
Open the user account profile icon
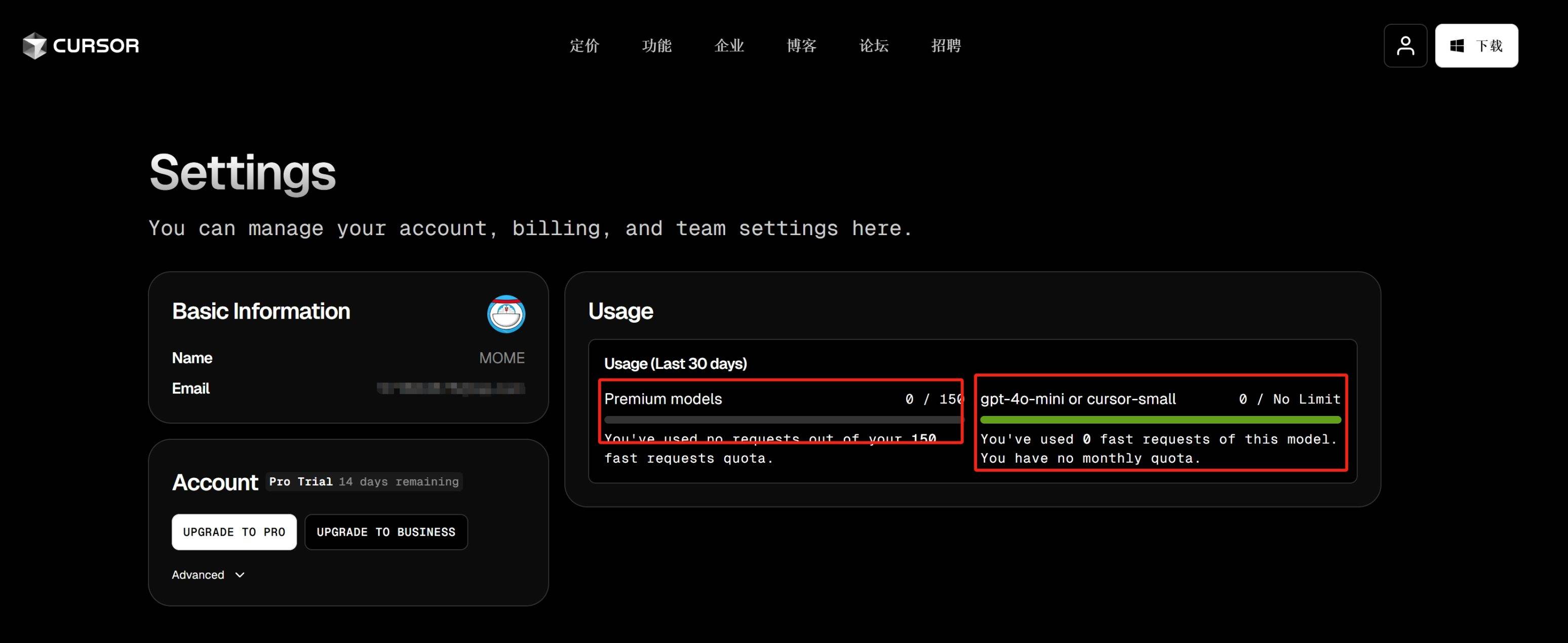pyautogui.click(x=1405, y=46)
